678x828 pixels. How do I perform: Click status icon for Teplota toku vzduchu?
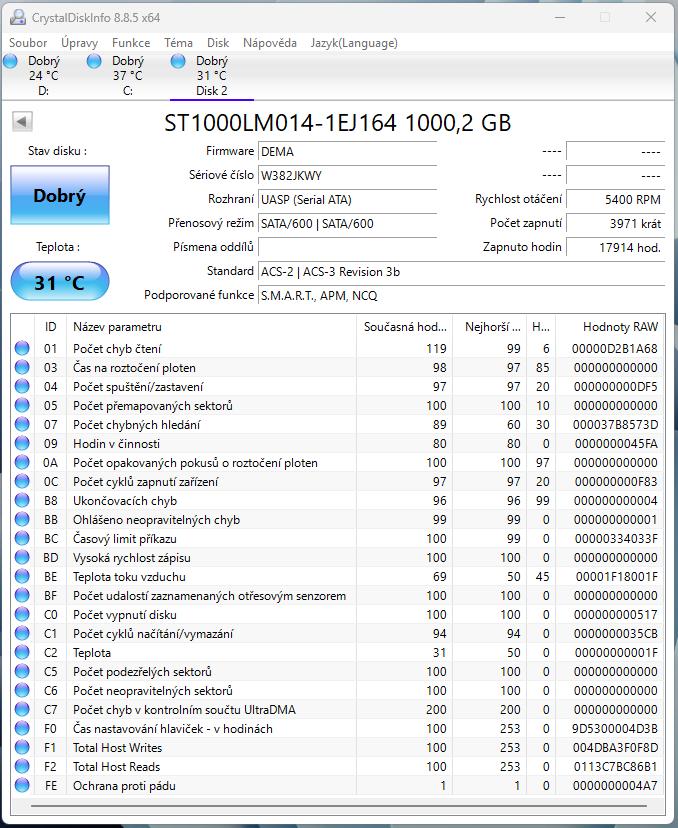tap(22, 576)
